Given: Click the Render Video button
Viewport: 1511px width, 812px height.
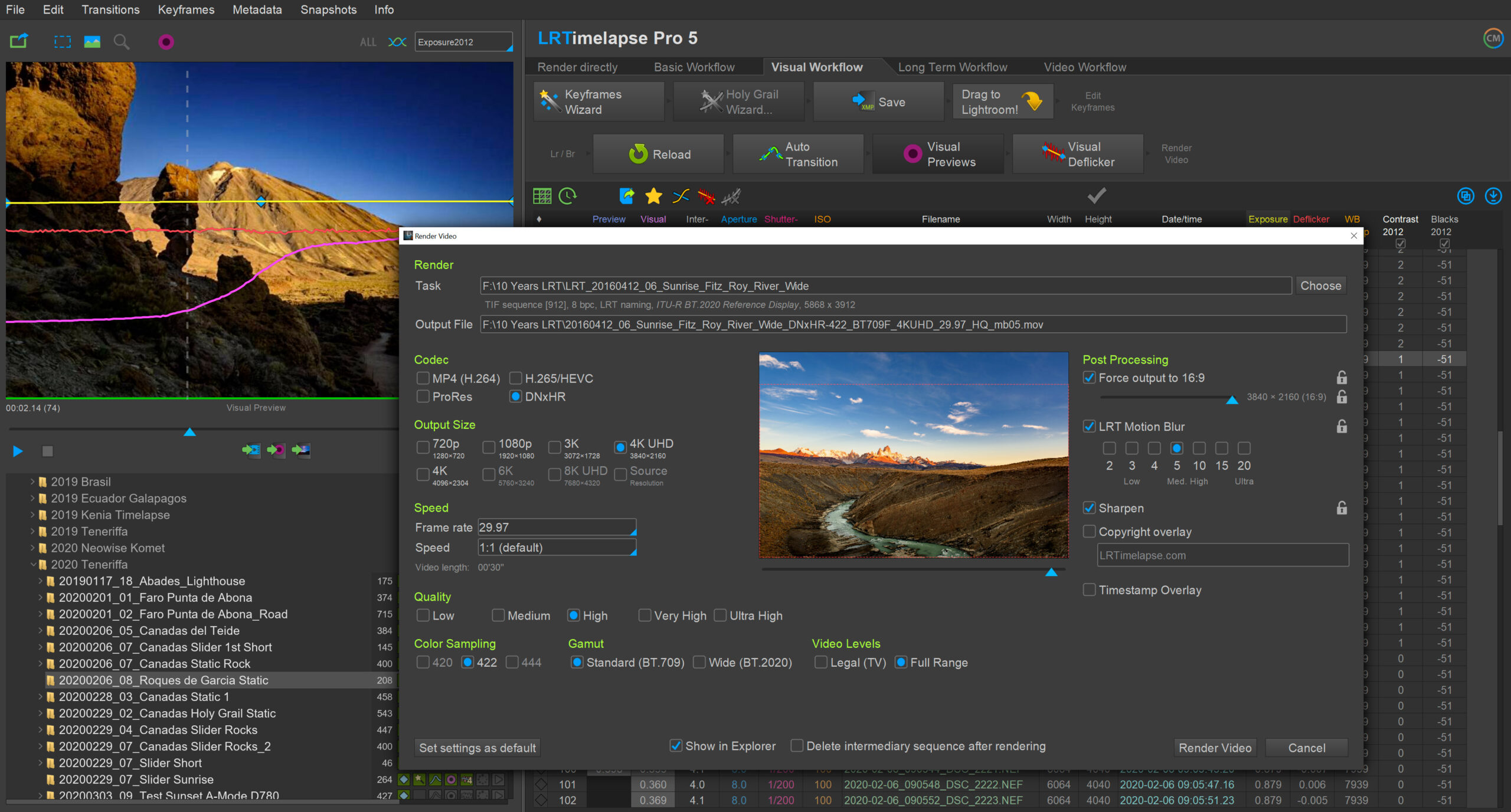Looking at the screenshot, I should 1215,748.
